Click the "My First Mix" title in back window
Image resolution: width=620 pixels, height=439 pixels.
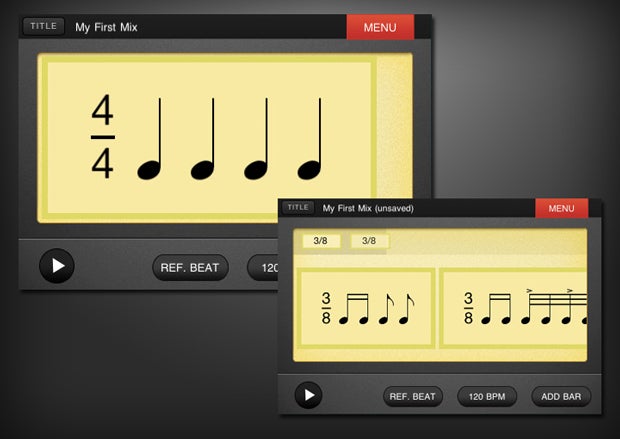pyautogui.click(x=106, y=27)
